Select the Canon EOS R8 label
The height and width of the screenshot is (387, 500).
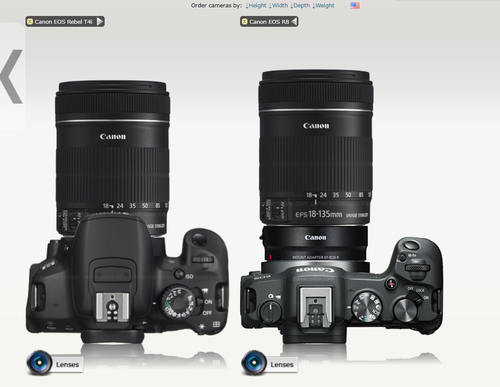(x=269, y=22)
